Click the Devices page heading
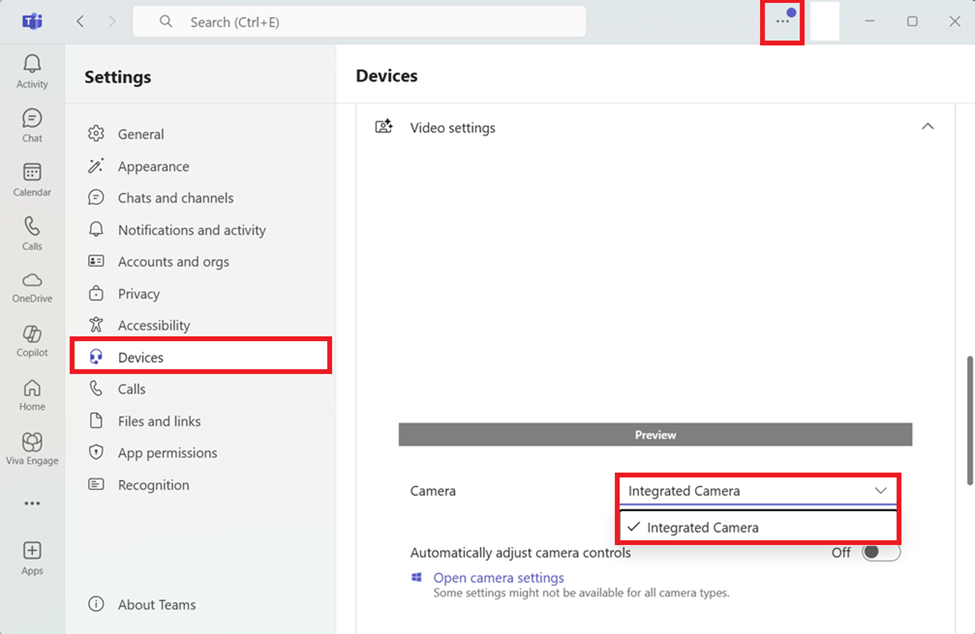 387,76
